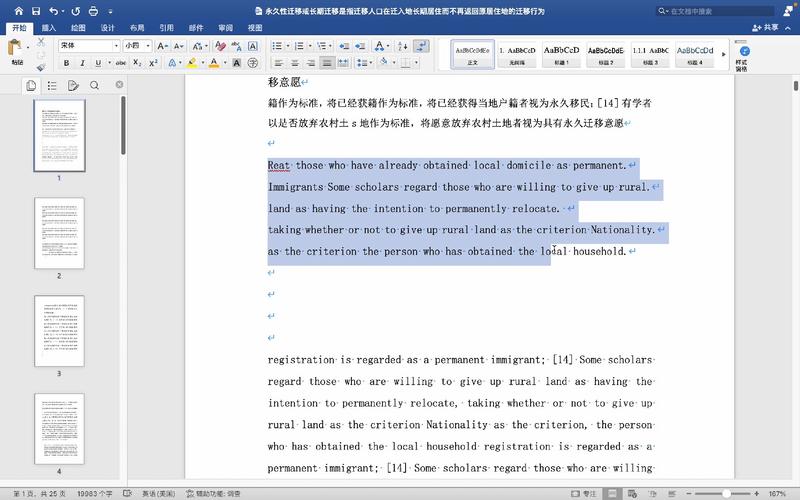800x500 pixels.
Task: Switch to the 设计 ribbon tab
Action: [108, 28]
